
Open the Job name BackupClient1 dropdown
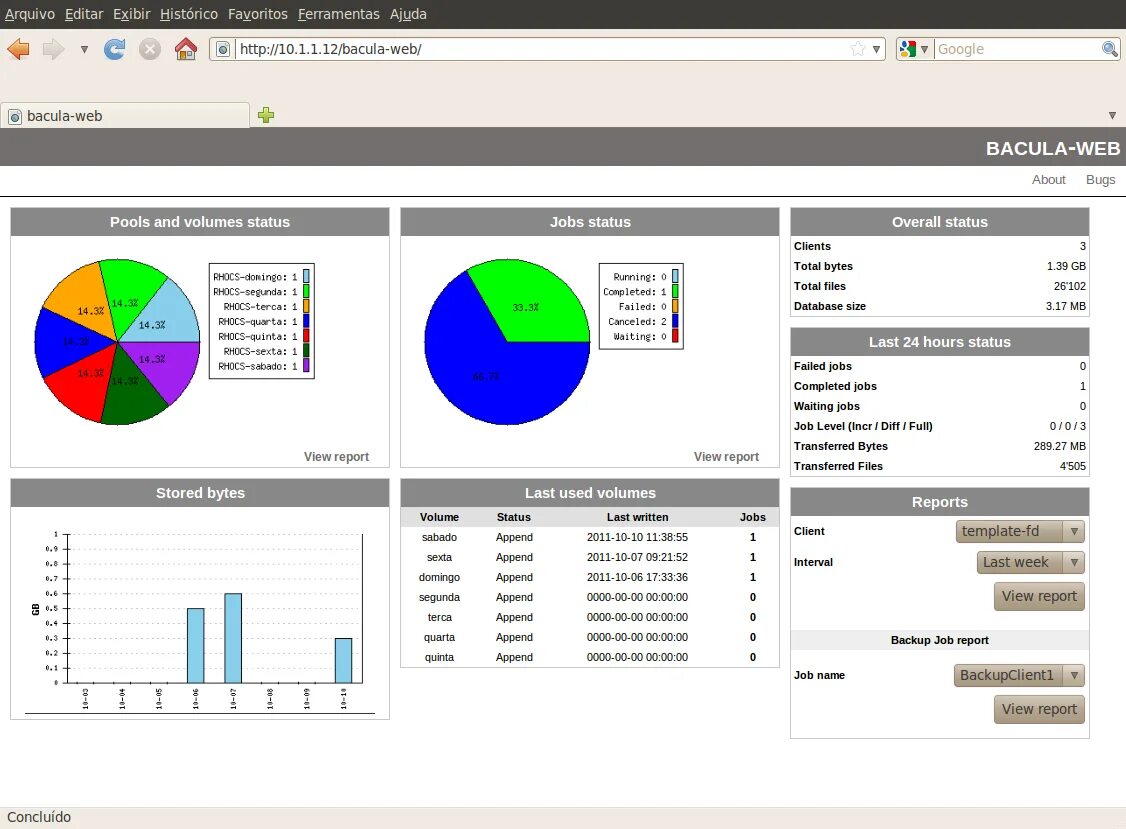pos(1019,675)
